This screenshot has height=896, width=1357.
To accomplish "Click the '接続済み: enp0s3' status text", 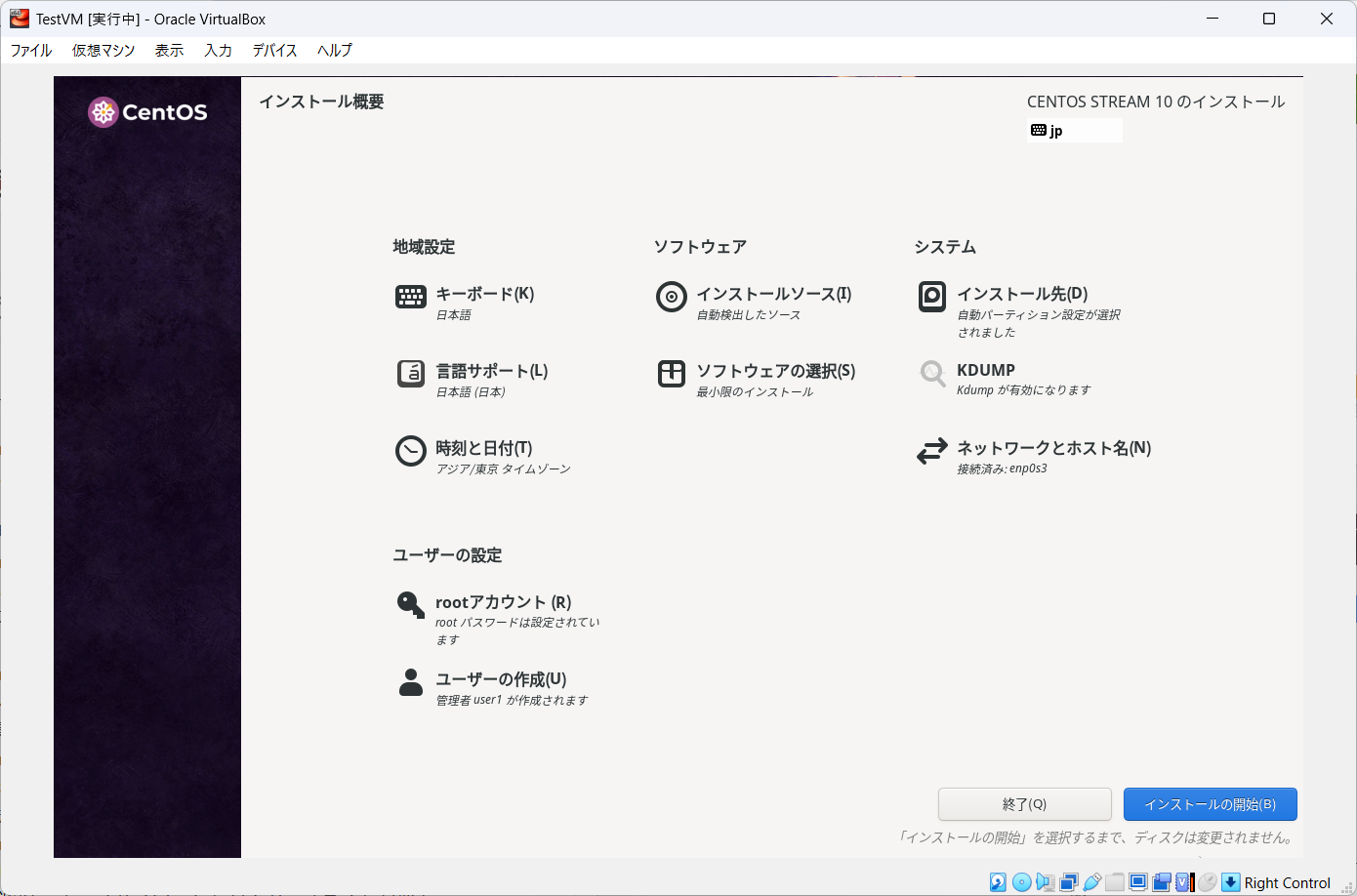I will point(1002,468).
